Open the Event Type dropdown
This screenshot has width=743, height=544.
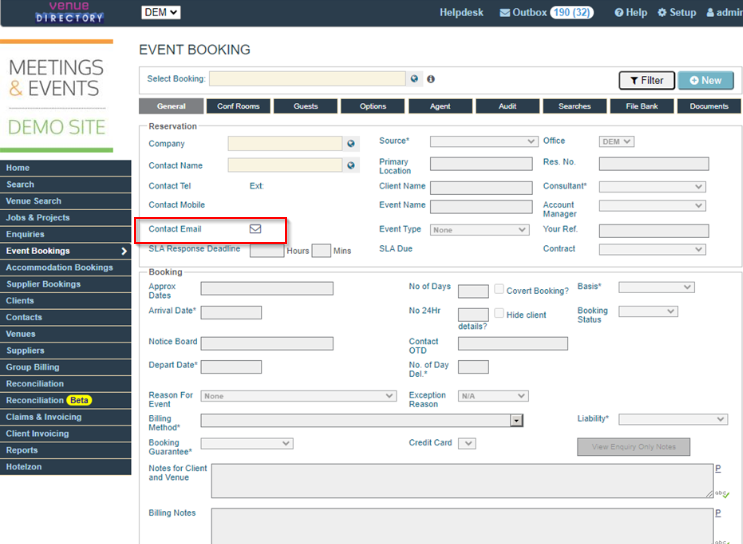[x=480, y=230]
